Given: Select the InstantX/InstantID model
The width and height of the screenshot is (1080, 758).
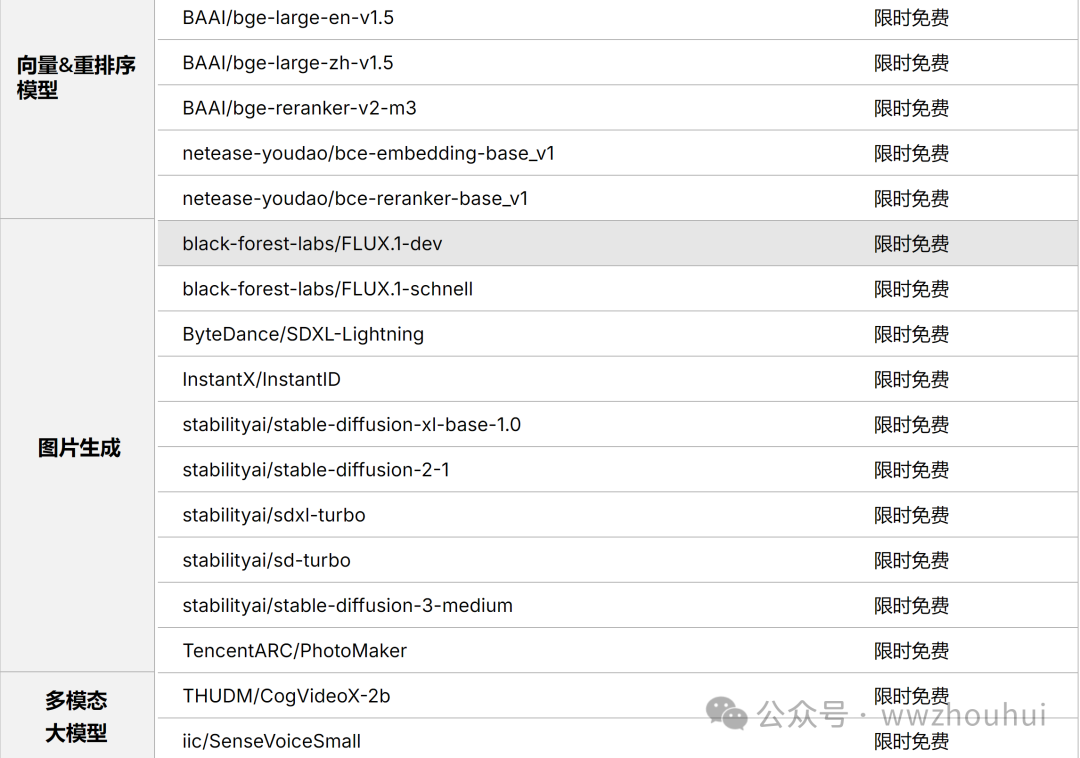Looking at the screenshot, I should (262, 379).
